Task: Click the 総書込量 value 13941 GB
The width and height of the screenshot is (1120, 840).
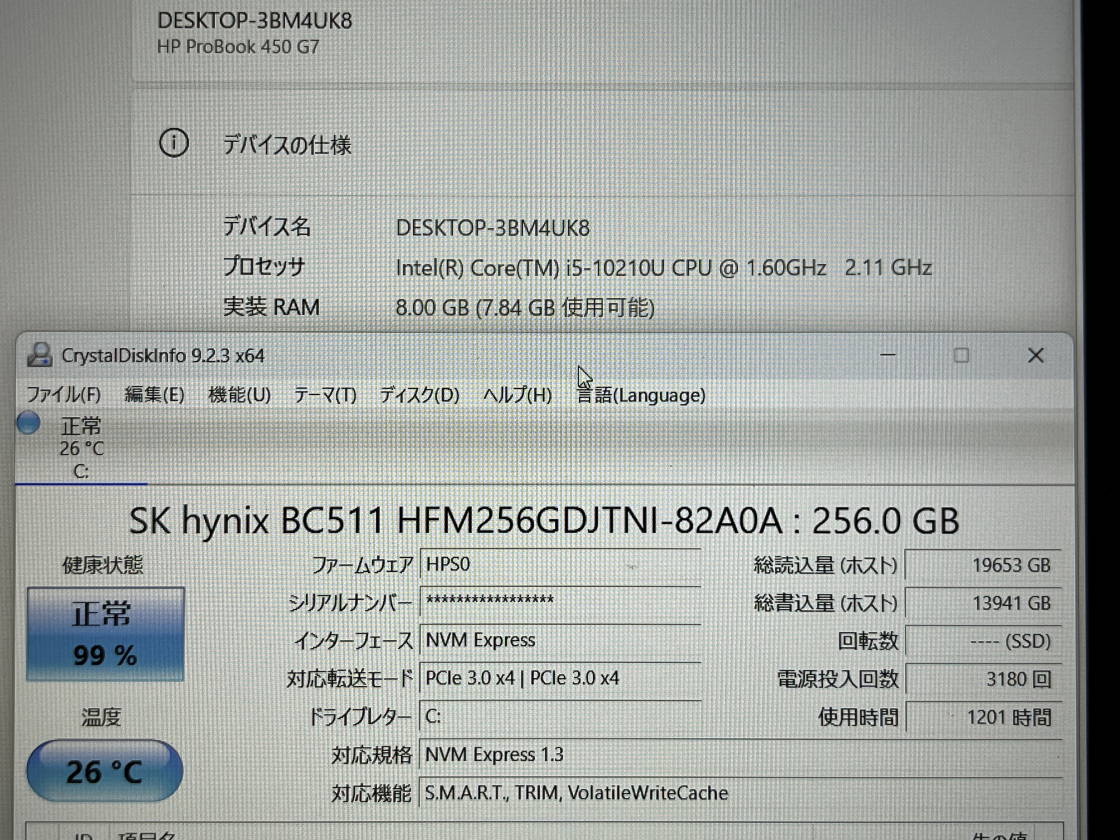Action: (984, 604)
